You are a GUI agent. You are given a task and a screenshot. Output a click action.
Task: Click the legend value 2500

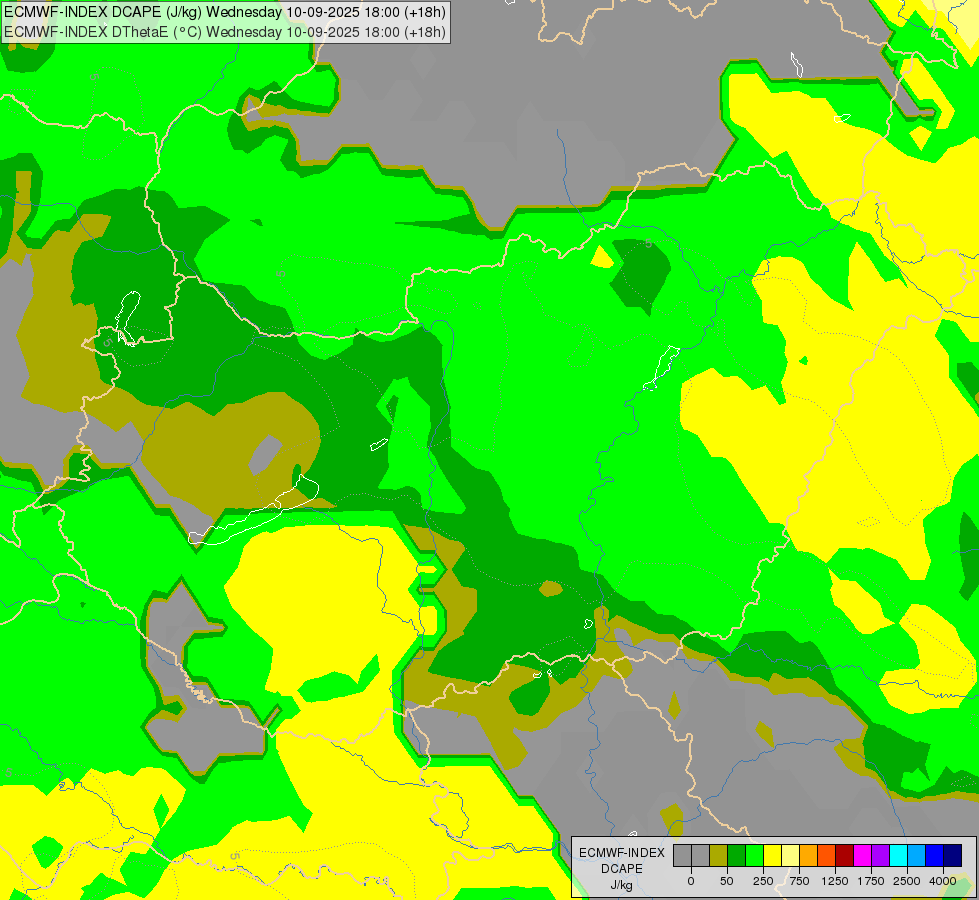tap(907, 881)
